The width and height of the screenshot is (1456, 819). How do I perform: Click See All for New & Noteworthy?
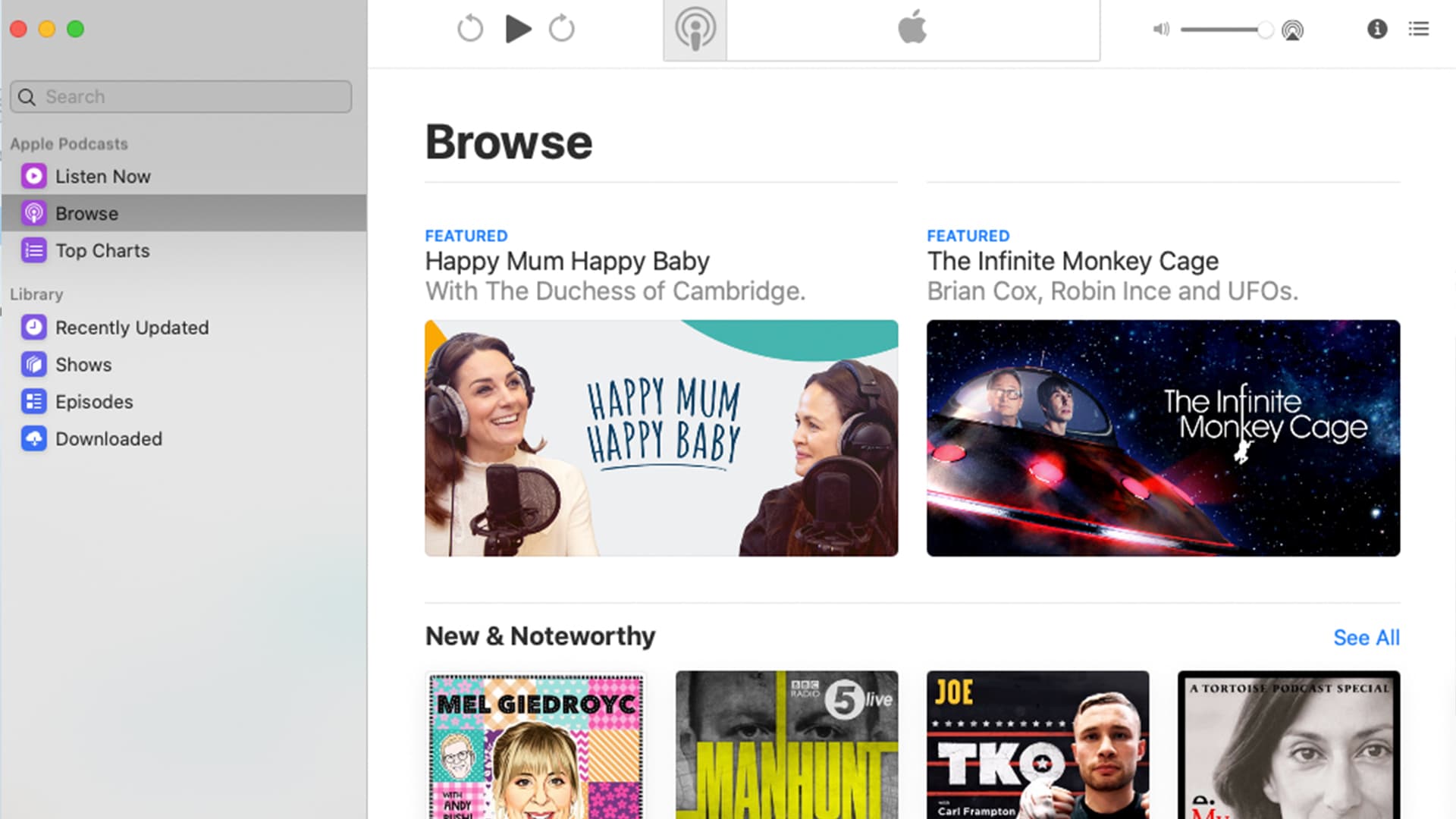[x=1366, y=638]
